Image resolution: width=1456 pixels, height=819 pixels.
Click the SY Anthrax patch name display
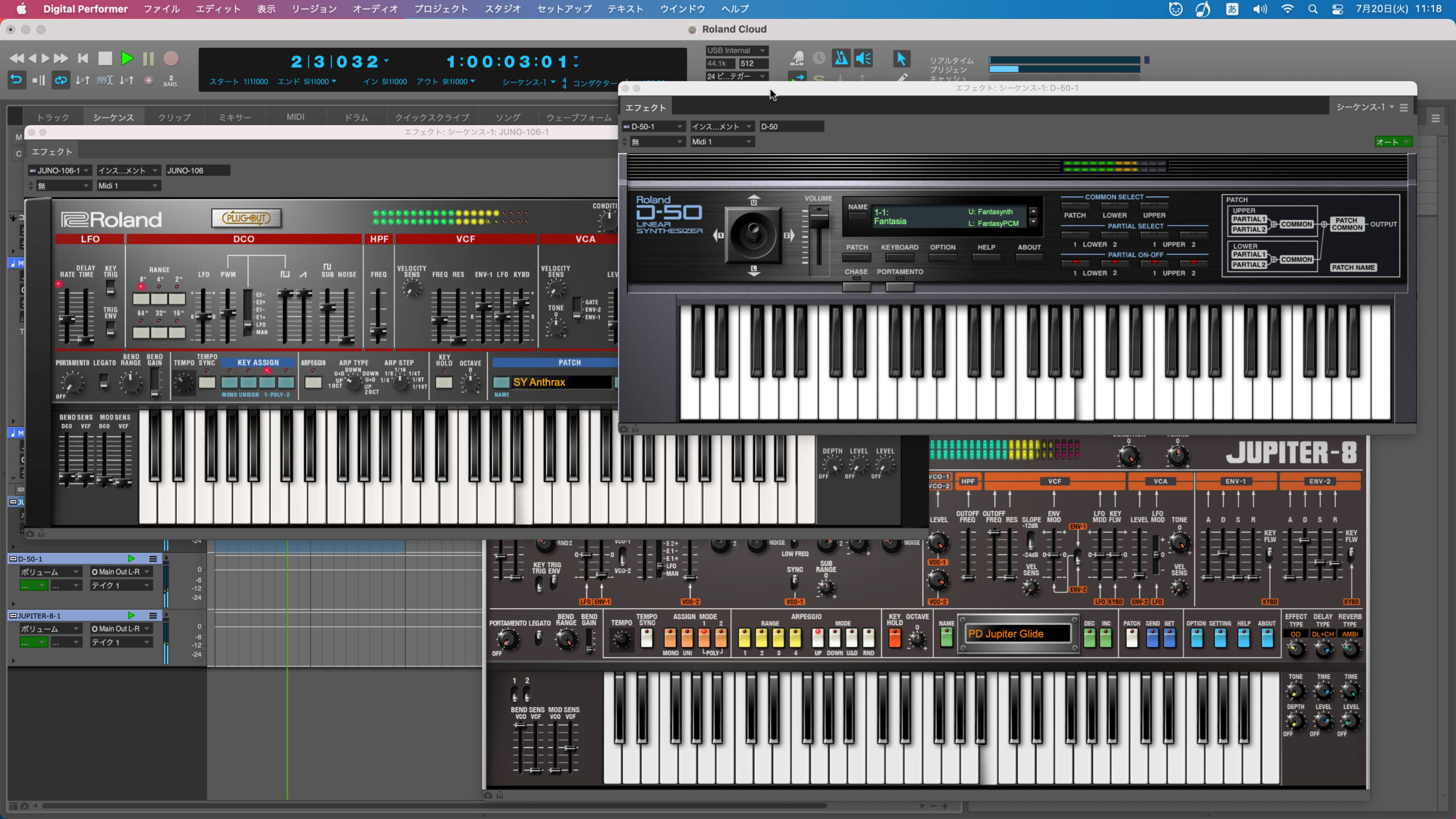pos(561,382)
